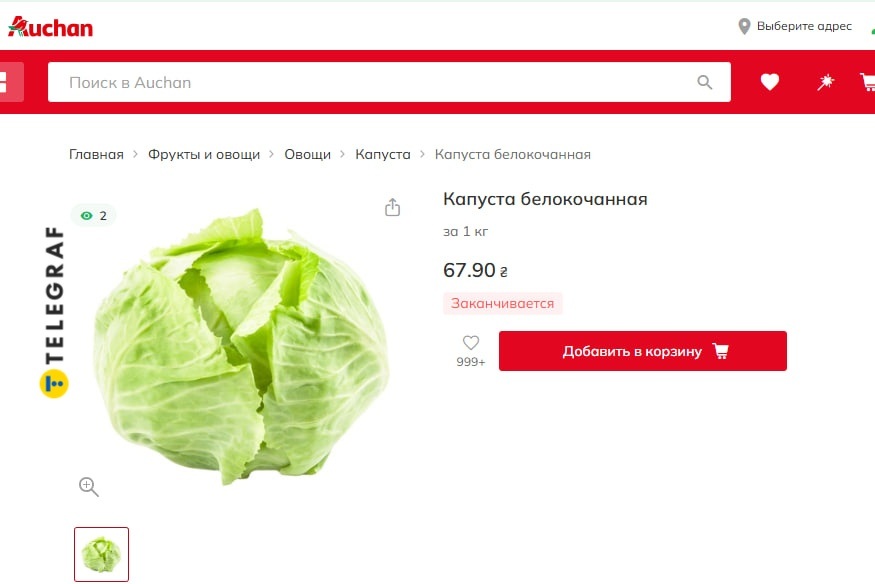875x584 pixels.
Task: Click the views eye badge showing 2
Action: [x=93, y=215]
